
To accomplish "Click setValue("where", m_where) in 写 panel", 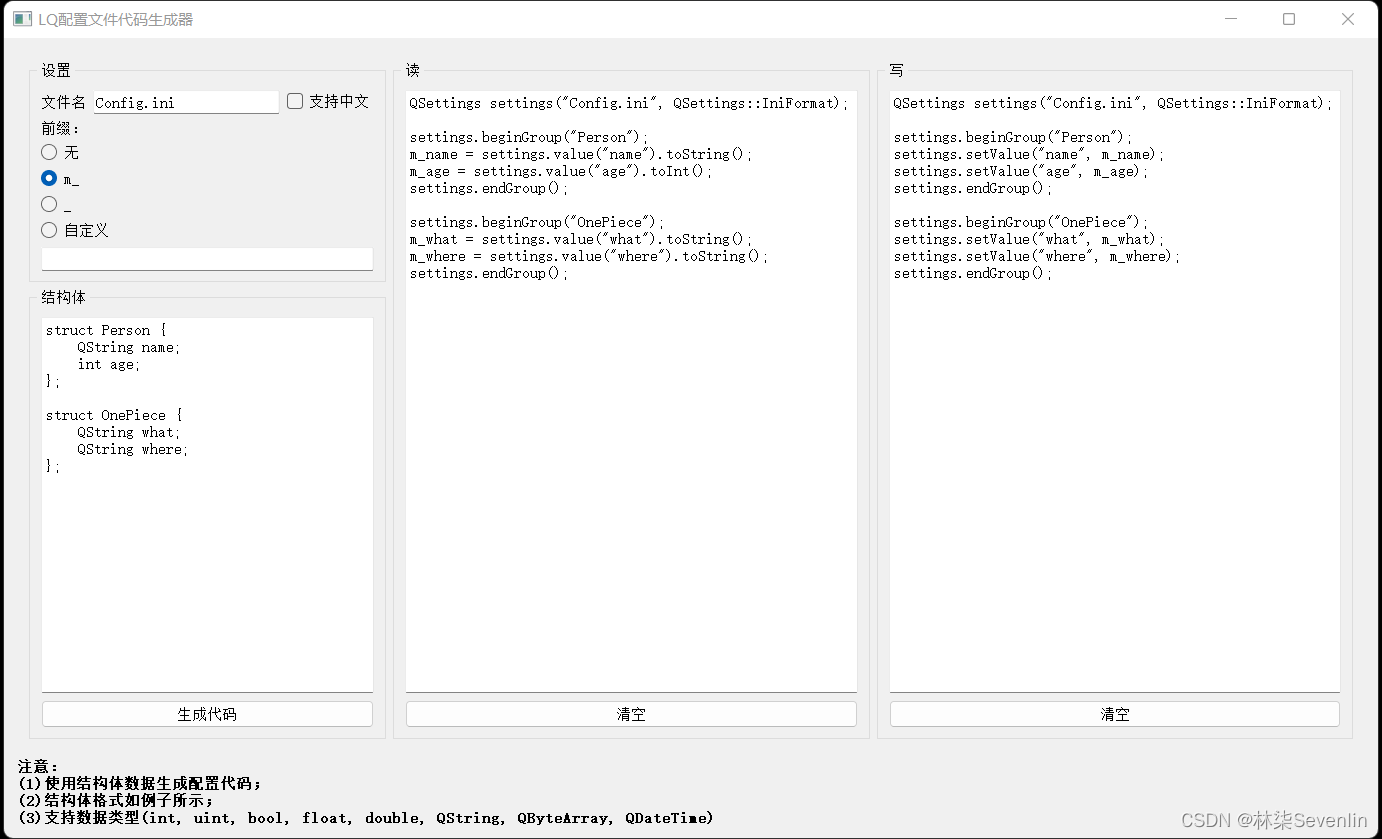I will [1037, 256].
